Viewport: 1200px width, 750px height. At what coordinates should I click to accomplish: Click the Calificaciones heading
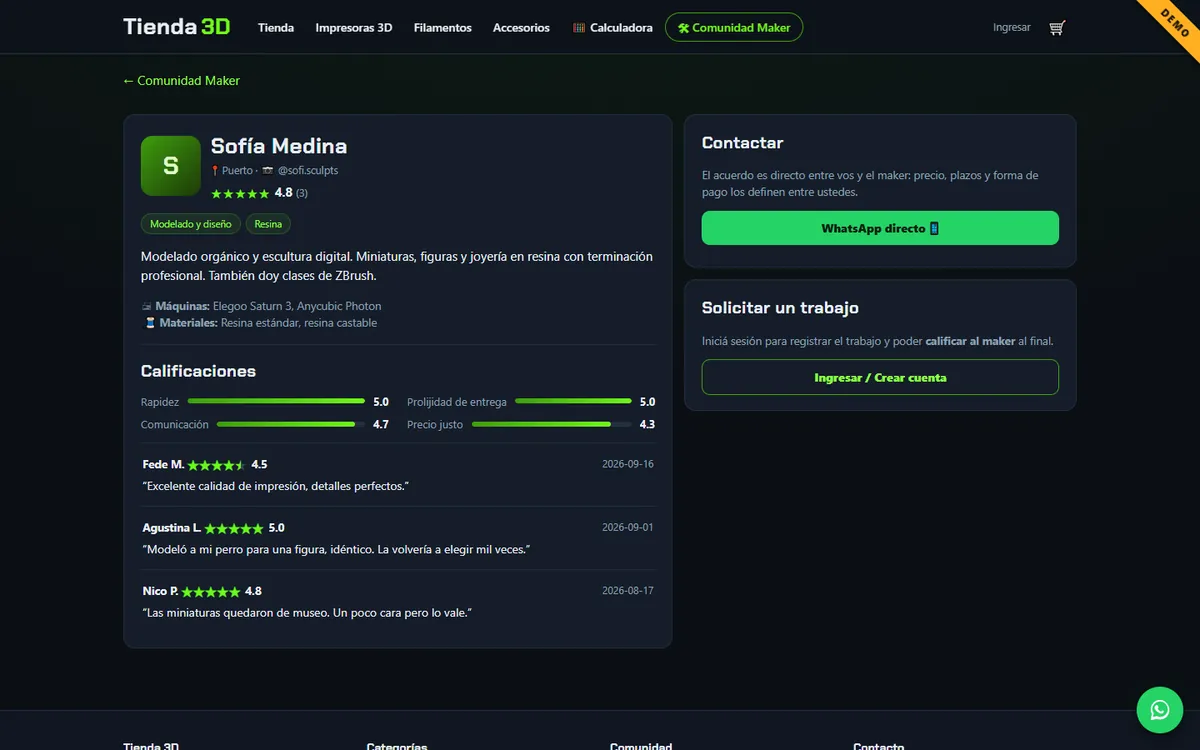[198, 371]
